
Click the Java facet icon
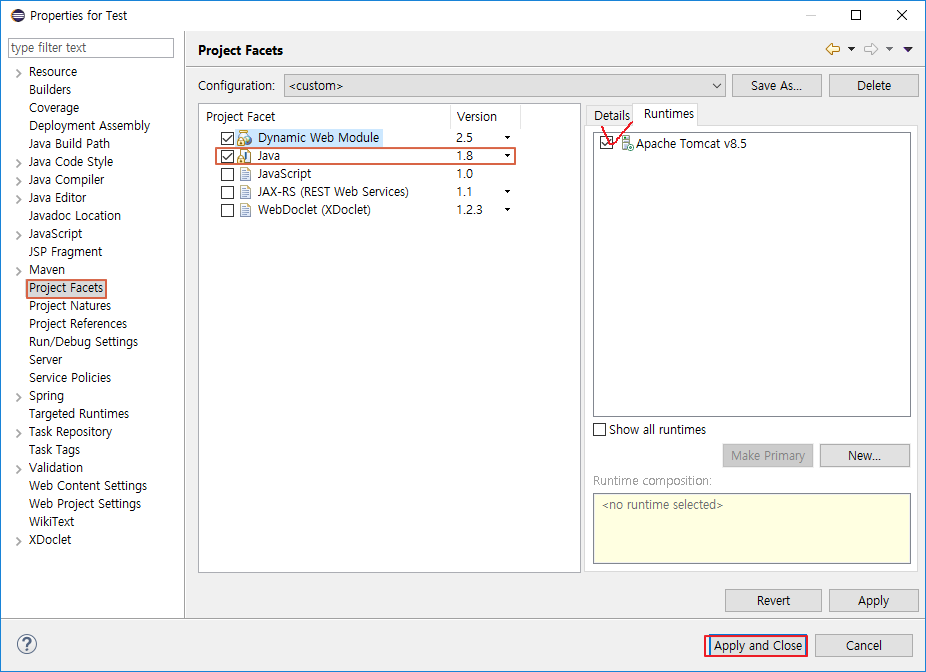click(244, 156)
